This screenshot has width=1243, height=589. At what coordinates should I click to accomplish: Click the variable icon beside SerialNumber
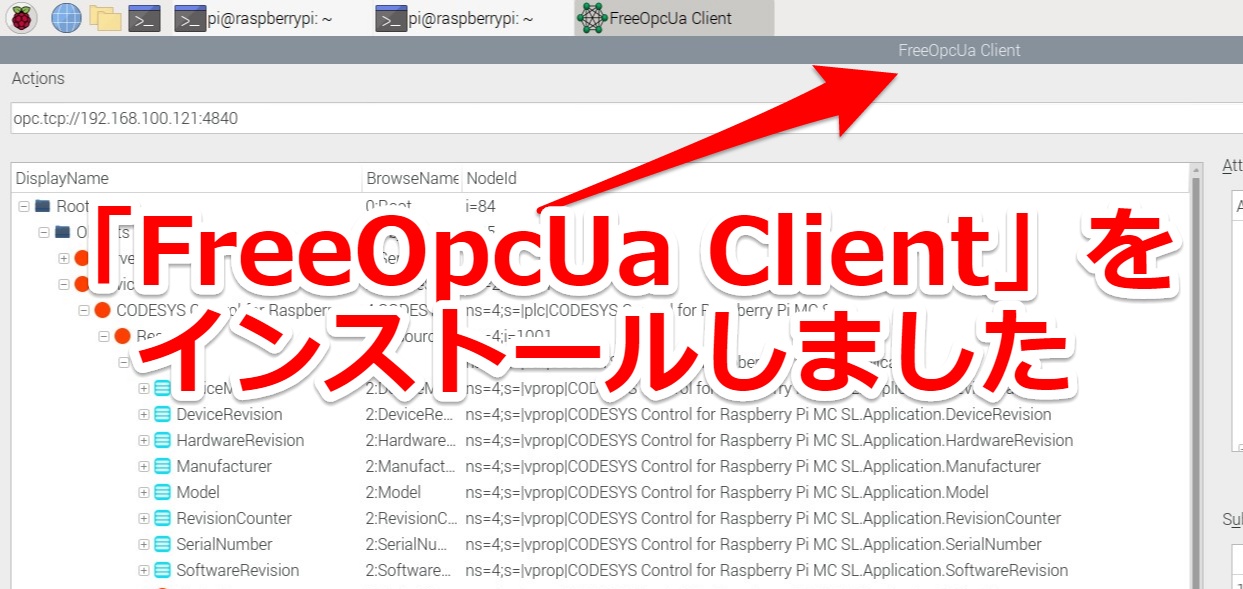pos(162,544)
